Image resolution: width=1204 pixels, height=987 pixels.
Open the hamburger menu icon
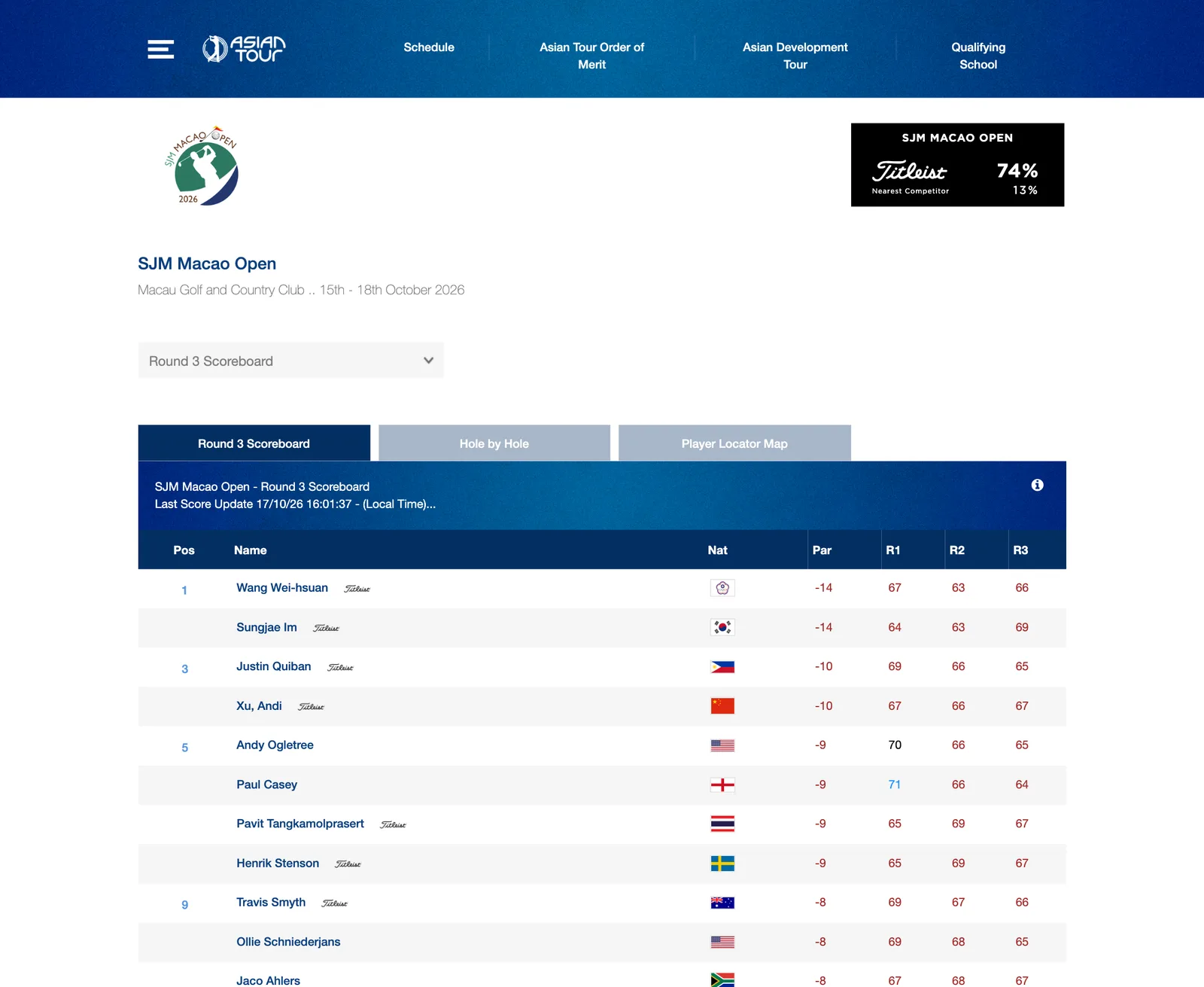(160, 50)
